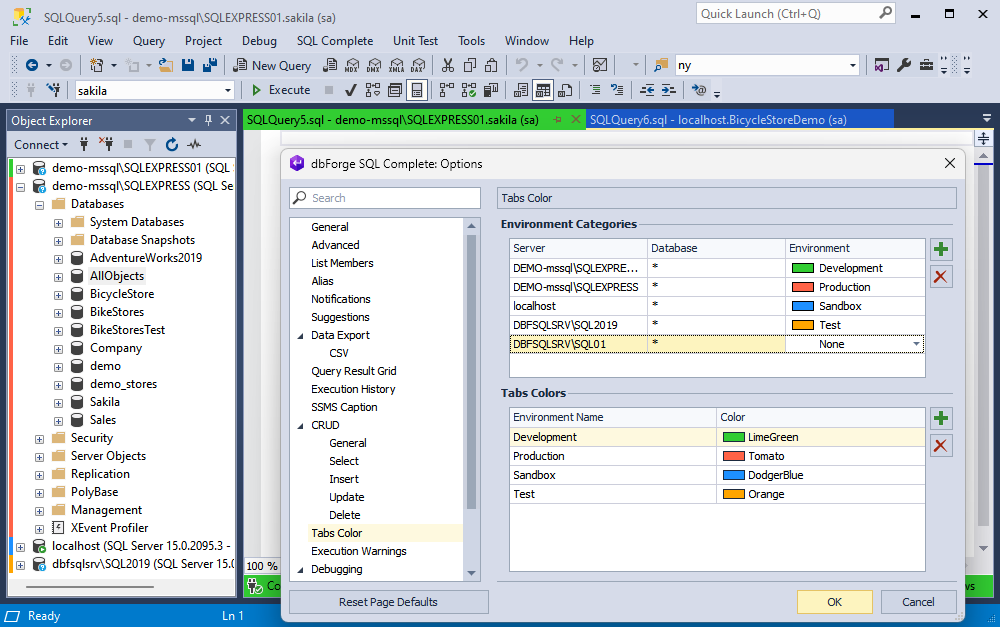The height and width of the screenshot is (627, 1000).
Task: Click the Filter icon in Object Explorer
Action: point(150,145)
